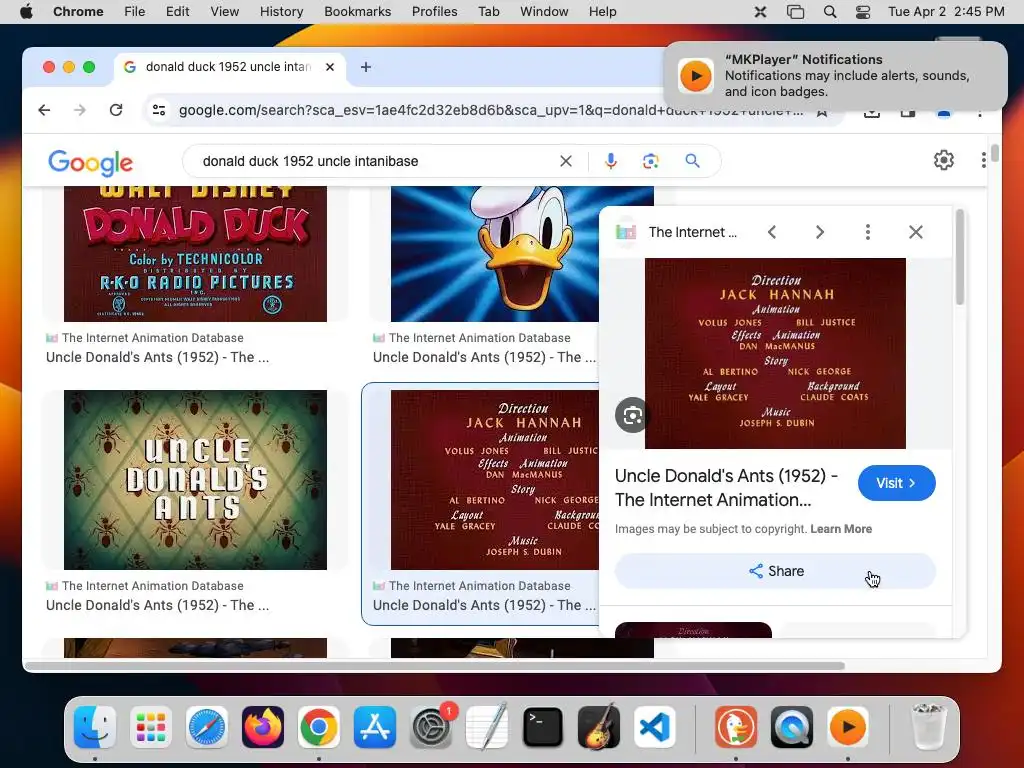This screenshot has width=1024, height=768.
Task: Open the Apple menu
Action: [x=26, y=11]
